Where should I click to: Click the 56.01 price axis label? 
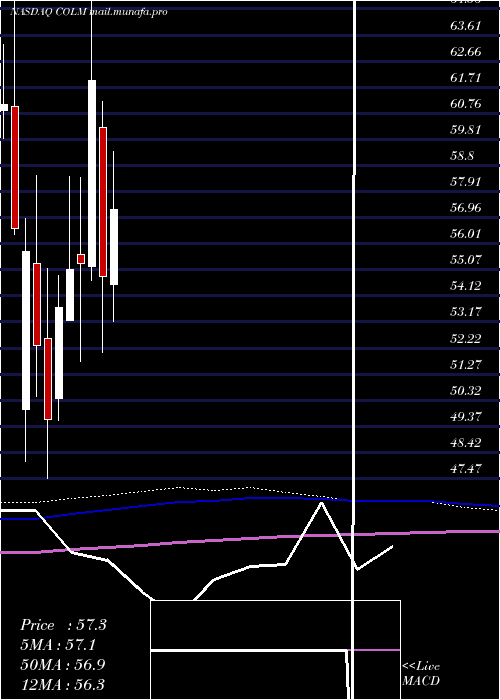tap(466, 233)
